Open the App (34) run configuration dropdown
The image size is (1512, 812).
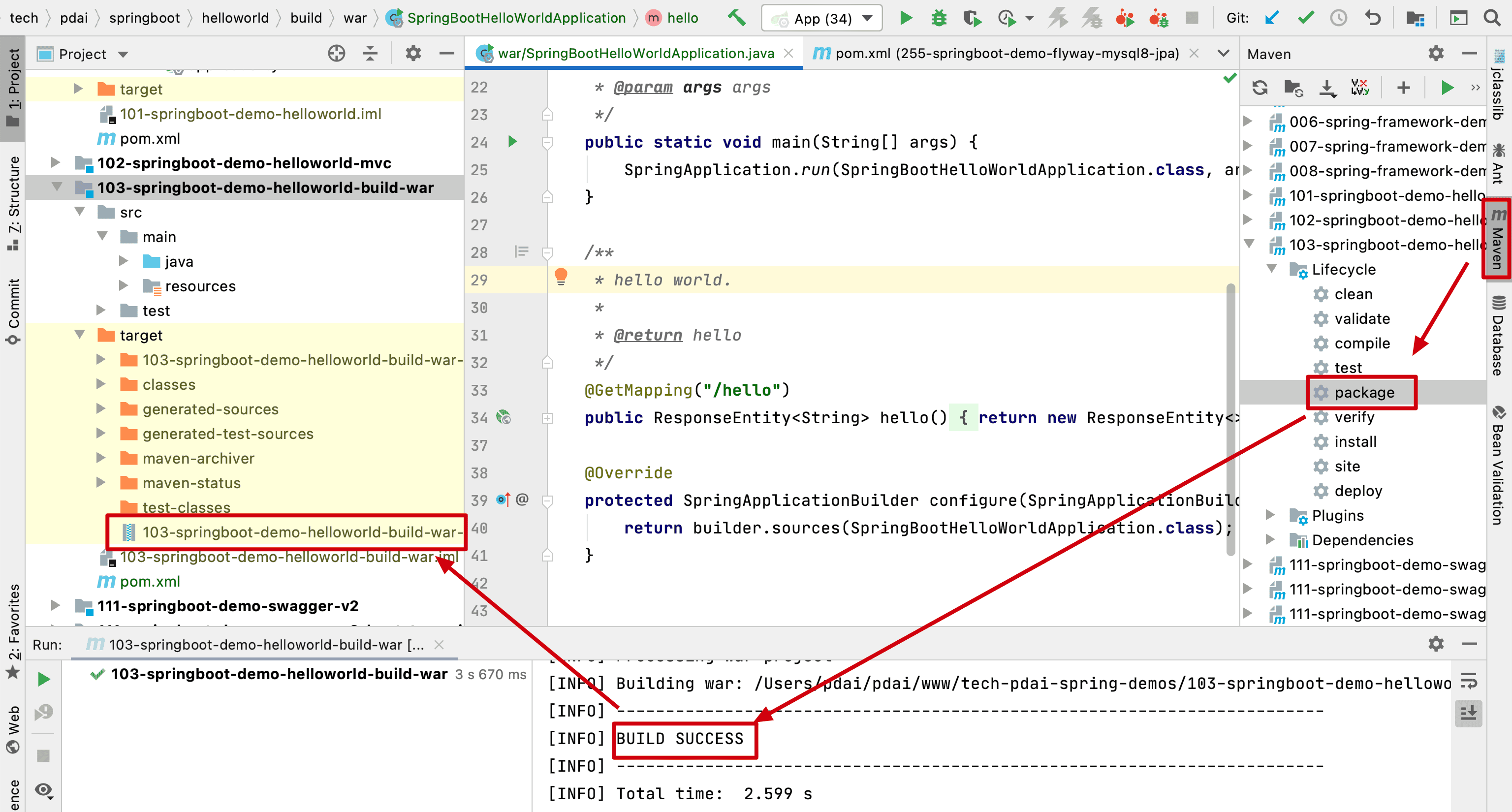[822, 18]
